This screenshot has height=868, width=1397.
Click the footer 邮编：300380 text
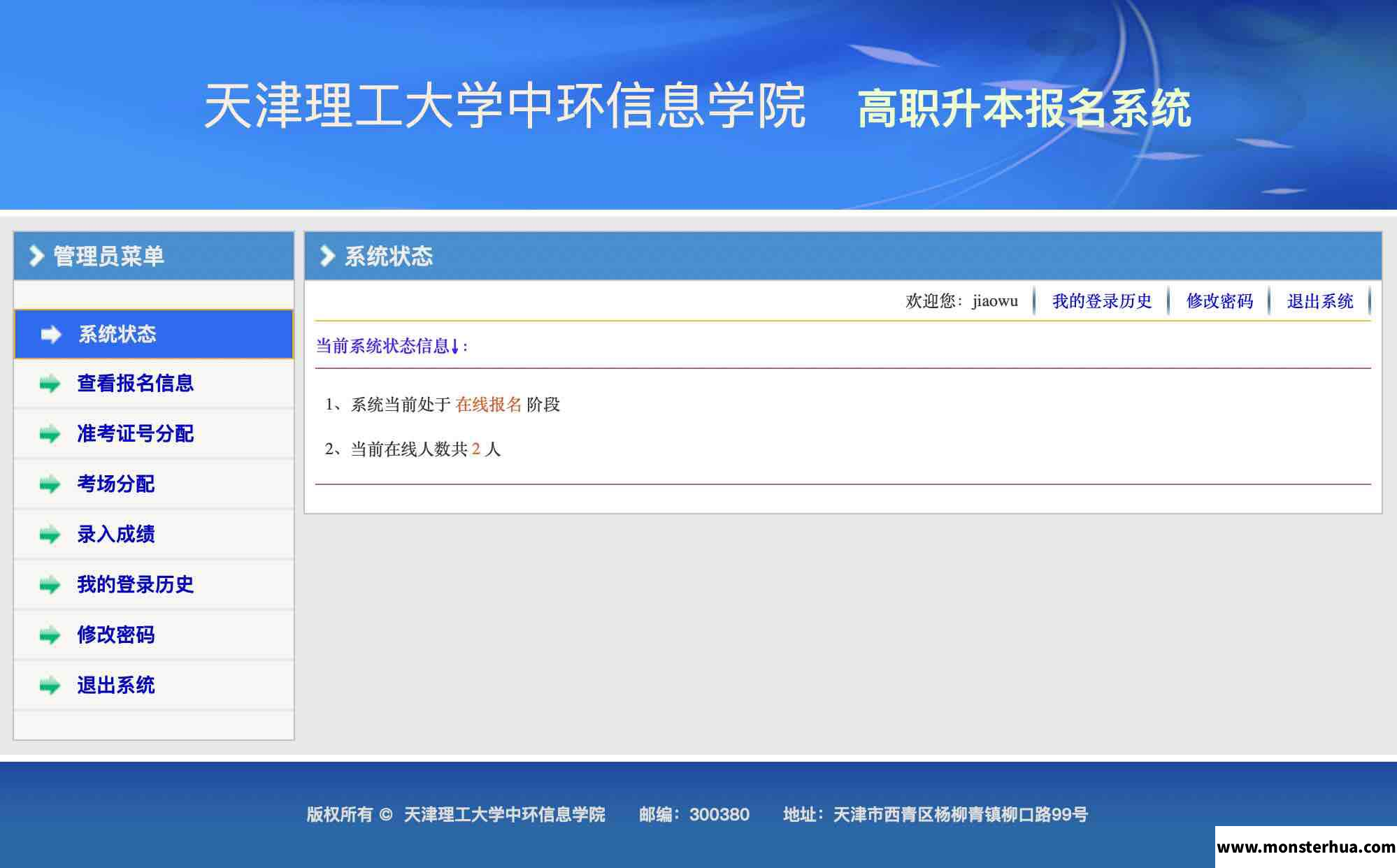click(x=694, y=814)
